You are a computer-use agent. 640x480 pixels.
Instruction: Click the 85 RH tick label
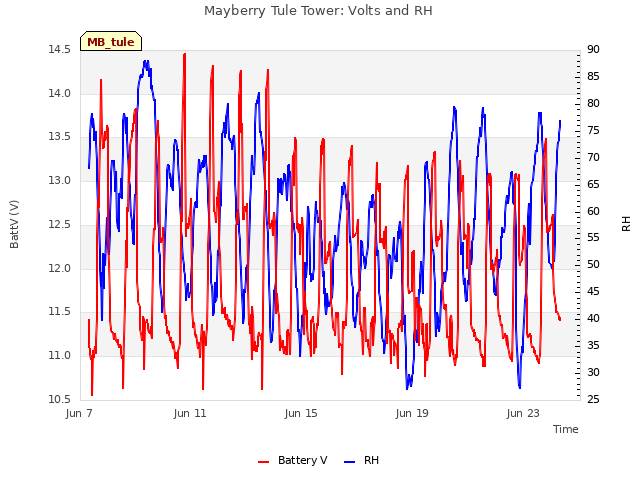pyautogui.click(x=593, y=77)
